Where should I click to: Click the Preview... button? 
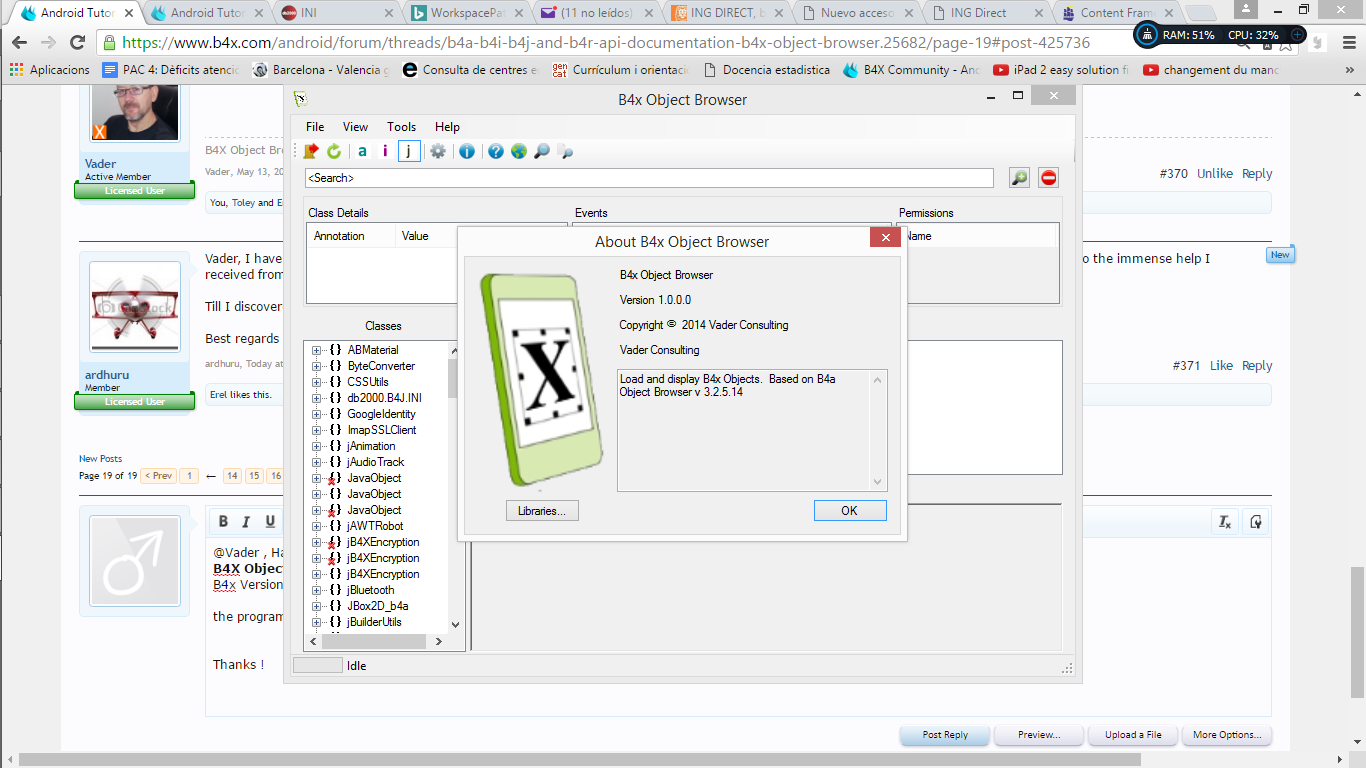(x=1039, y=735)
